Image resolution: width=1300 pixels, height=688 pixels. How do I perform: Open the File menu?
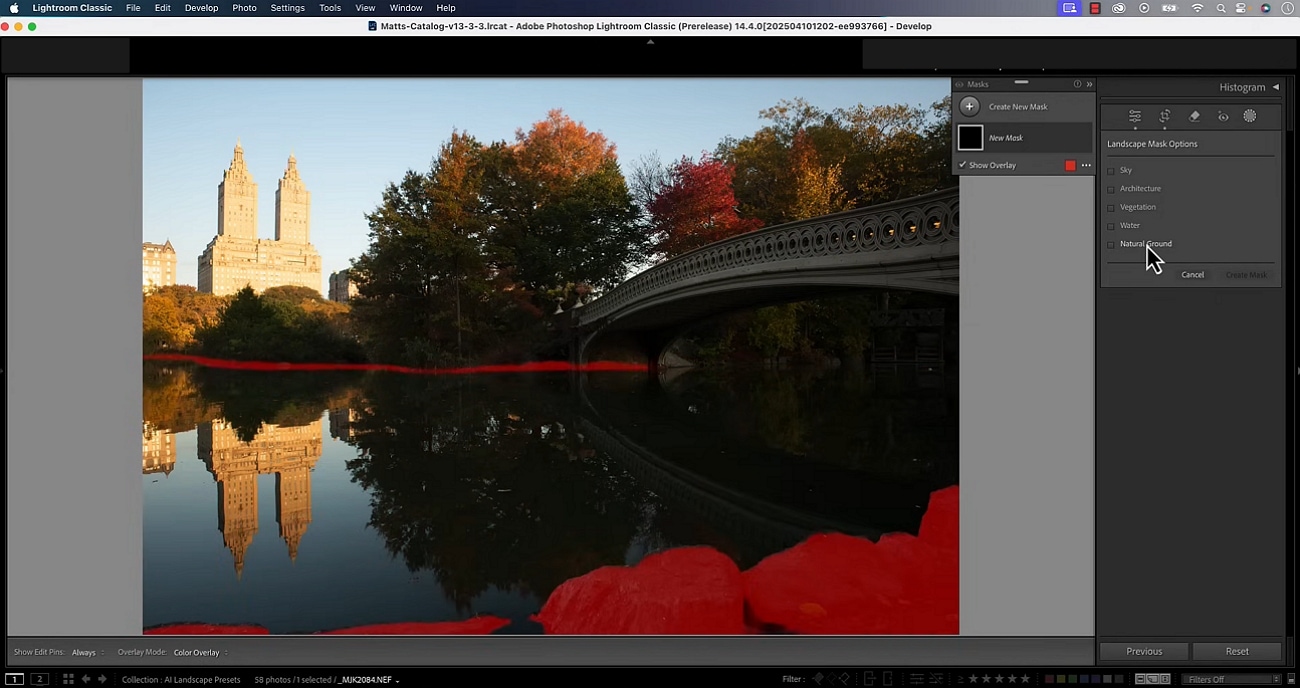tap(133, 8)
